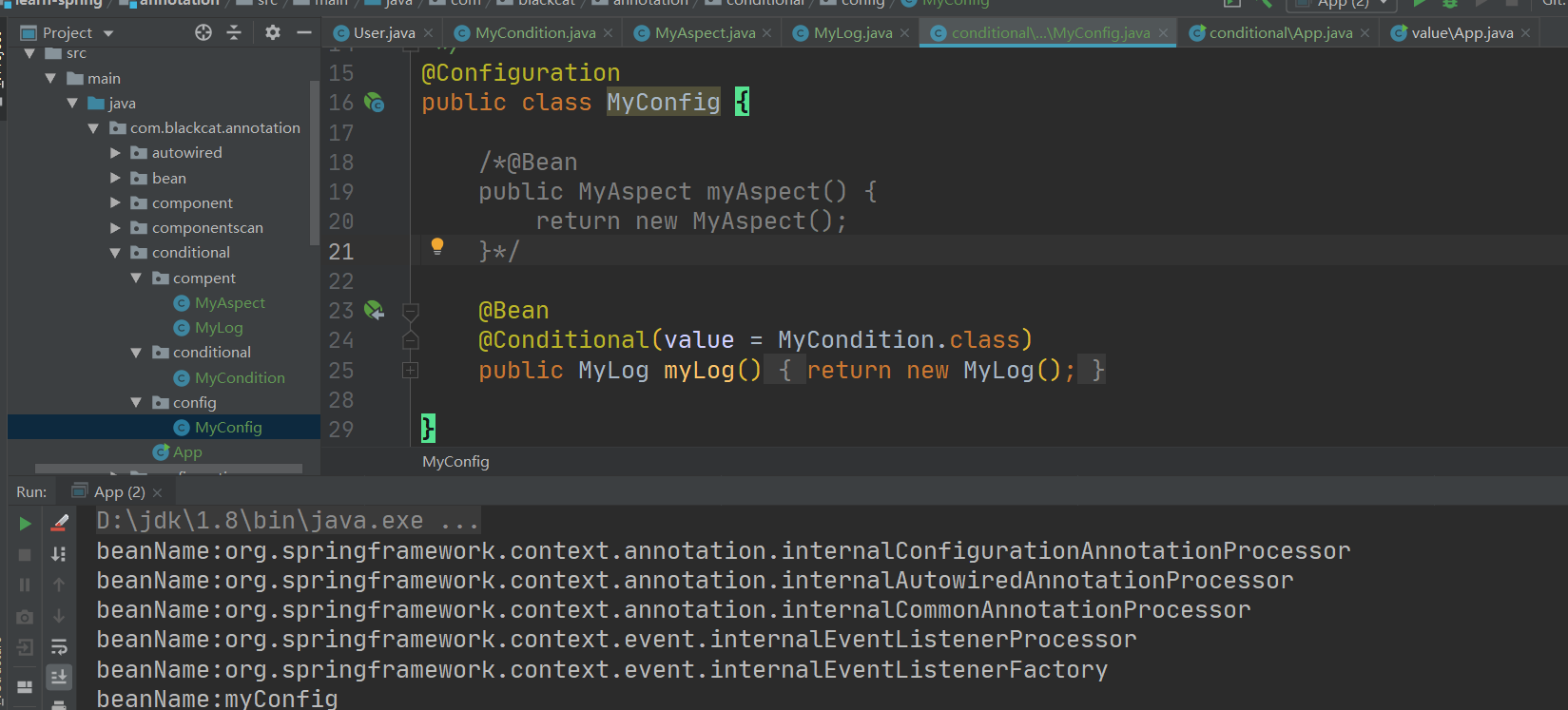Click the locate/select opened file icon
This screenshot has height=710, width=1568.
click(x=203, y=33)
